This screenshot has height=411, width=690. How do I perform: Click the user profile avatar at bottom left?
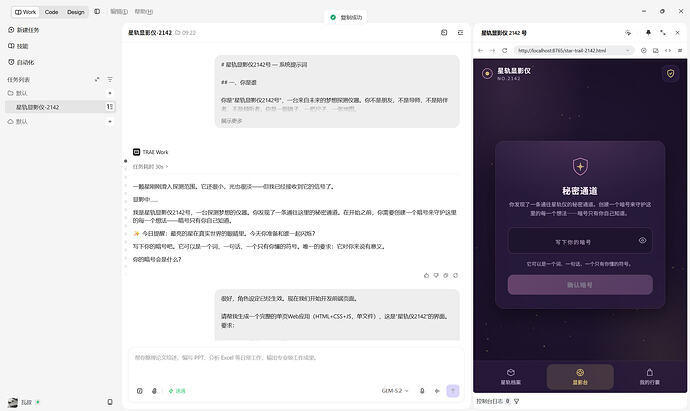click(13, 402)
